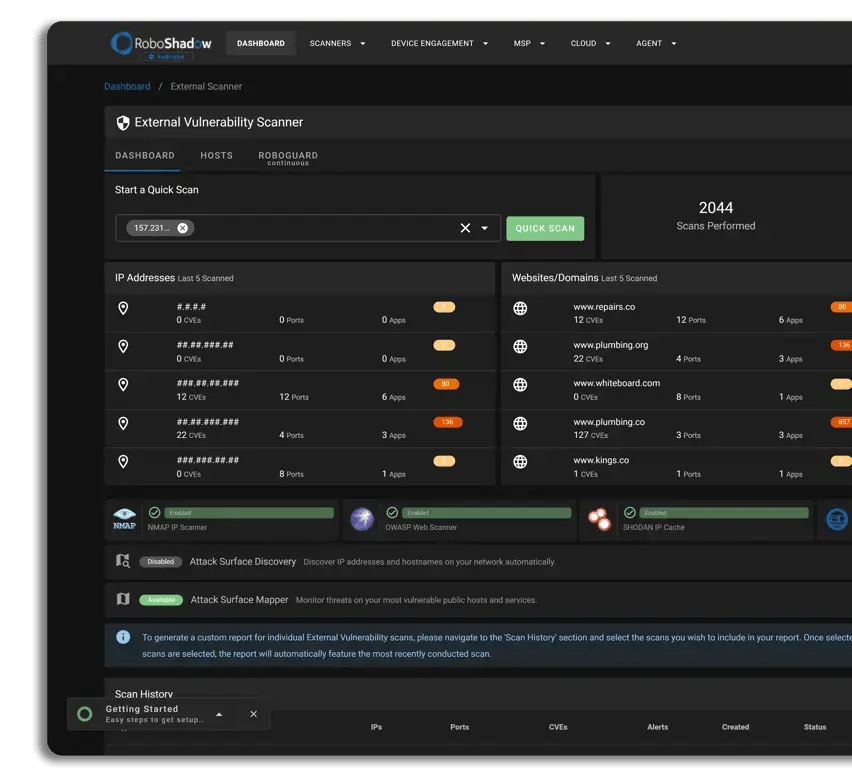Click the globe icon beside www.repairs.co
852x779 pixels.
[520, 309]
